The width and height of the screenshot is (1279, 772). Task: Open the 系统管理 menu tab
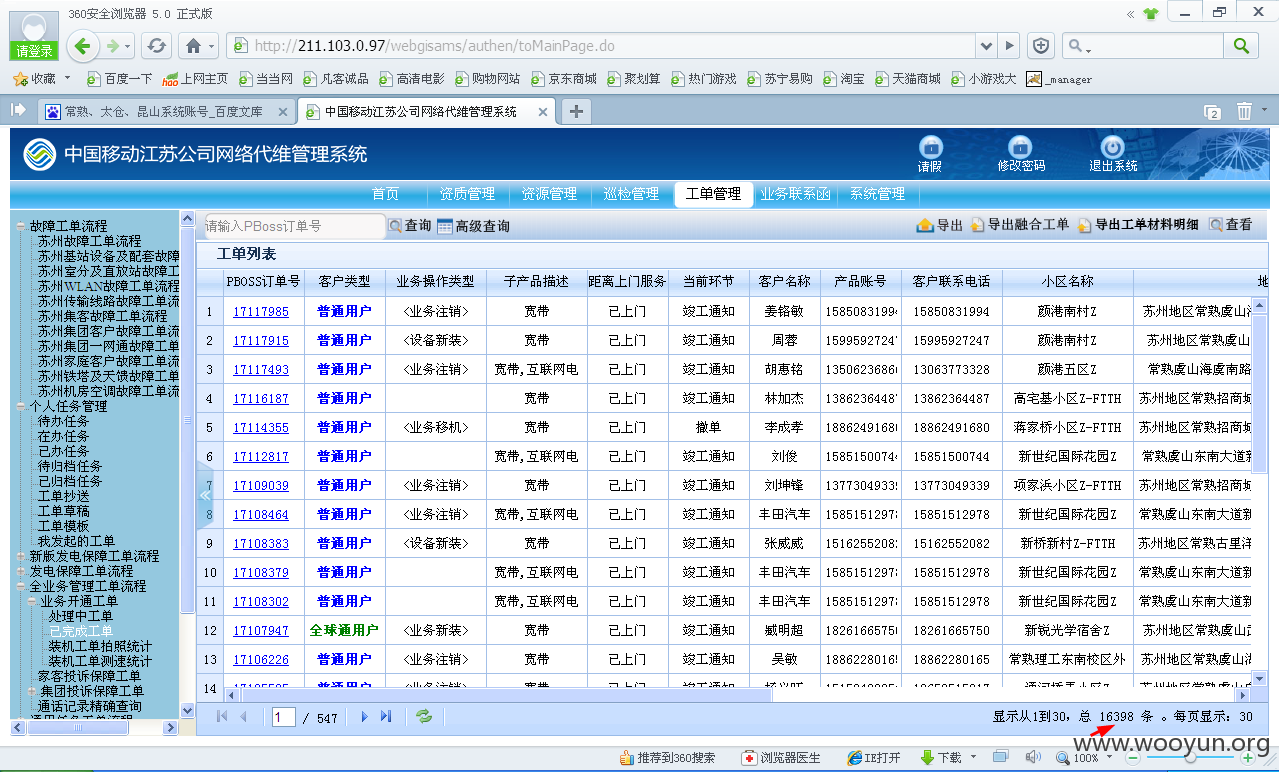877,194
